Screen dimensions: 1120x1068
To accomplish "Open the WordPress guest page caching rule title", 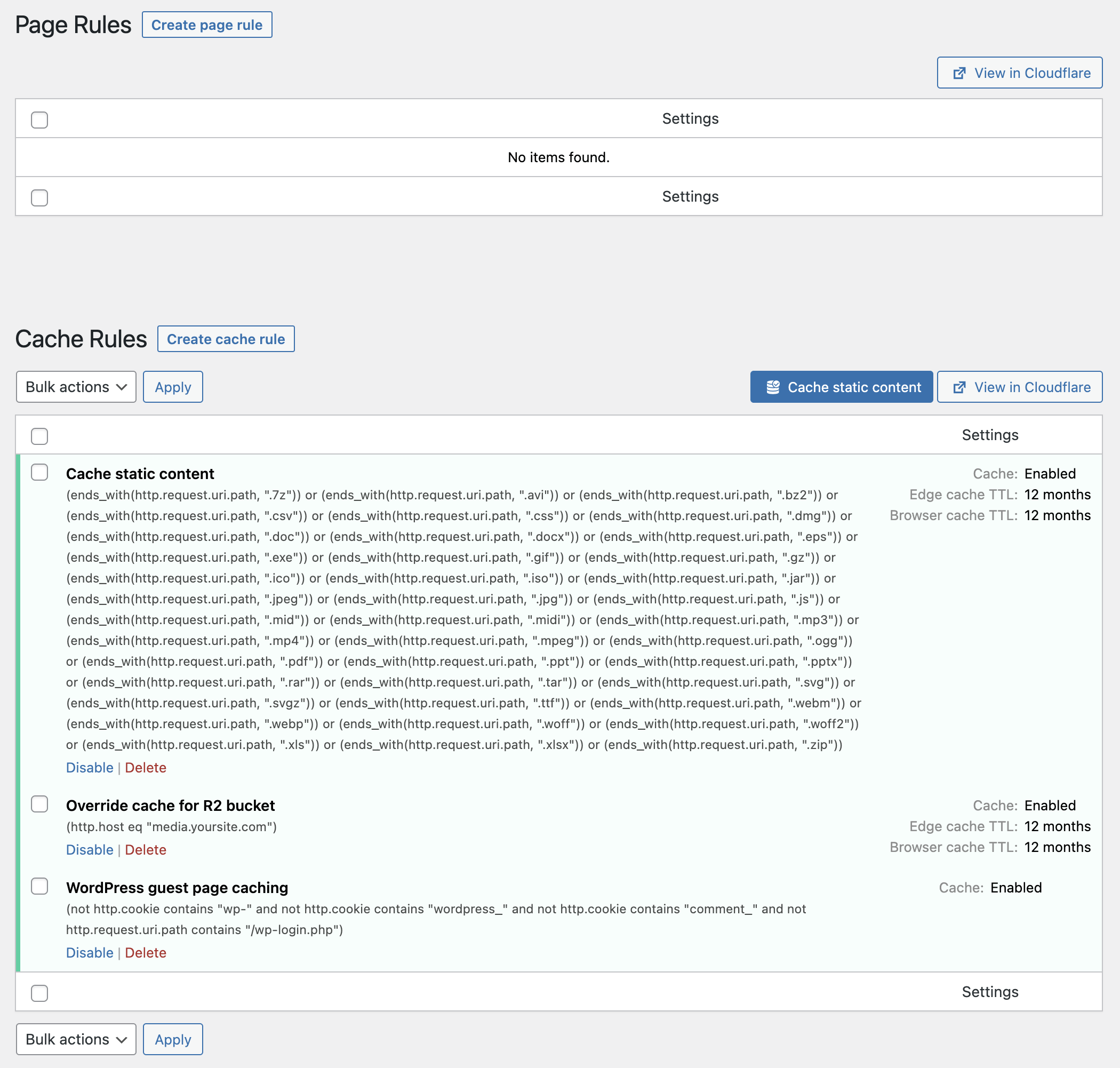I will click(x=177, y=888).
